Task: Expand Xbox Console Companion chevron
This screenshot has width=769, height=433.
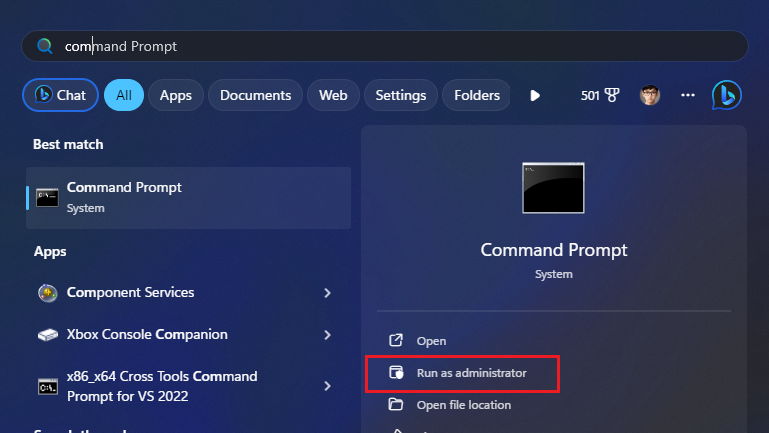Action: coord(327,335)
